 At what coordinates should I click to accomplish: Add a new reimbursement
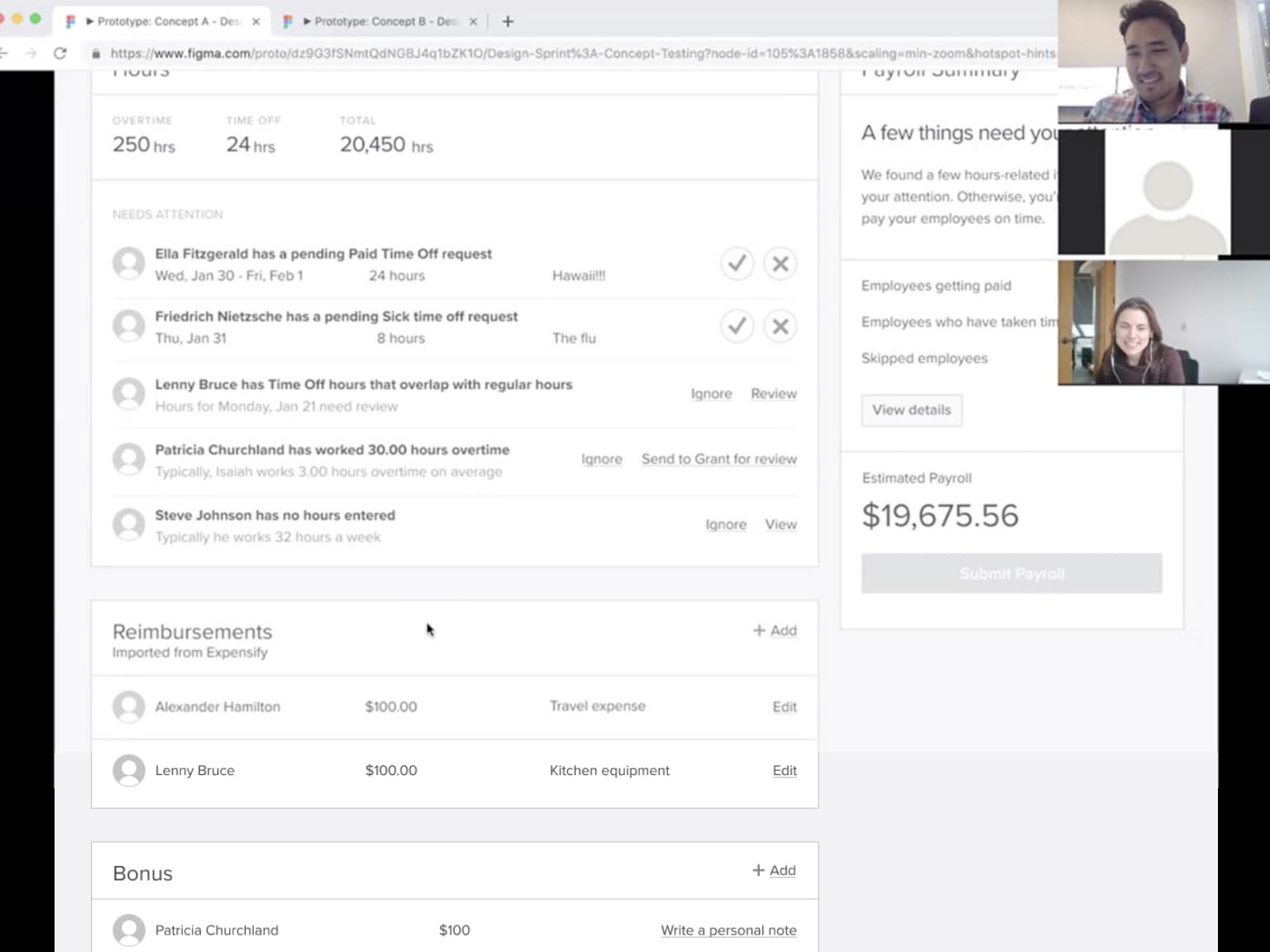775,631
